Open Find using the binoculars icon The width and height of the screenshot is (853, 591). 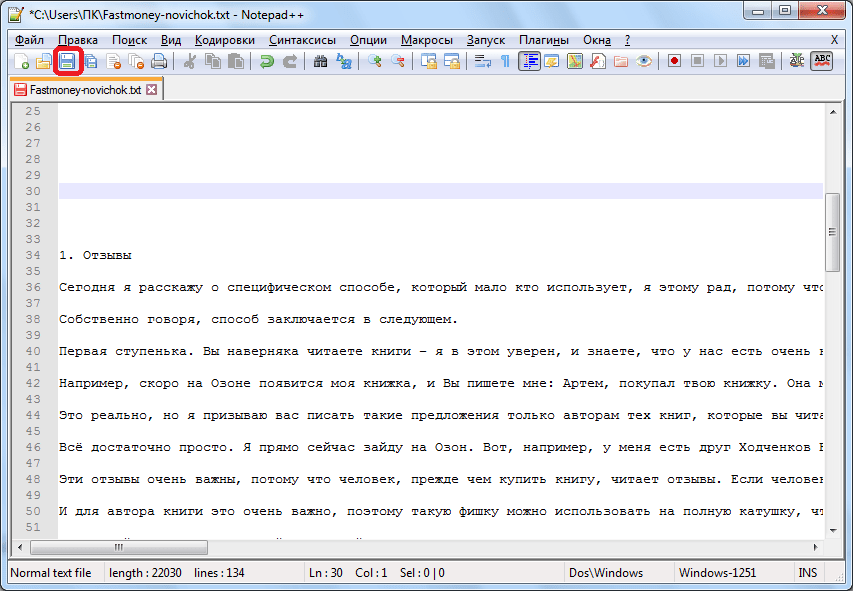pyautogui.click(x=320, y=61)
